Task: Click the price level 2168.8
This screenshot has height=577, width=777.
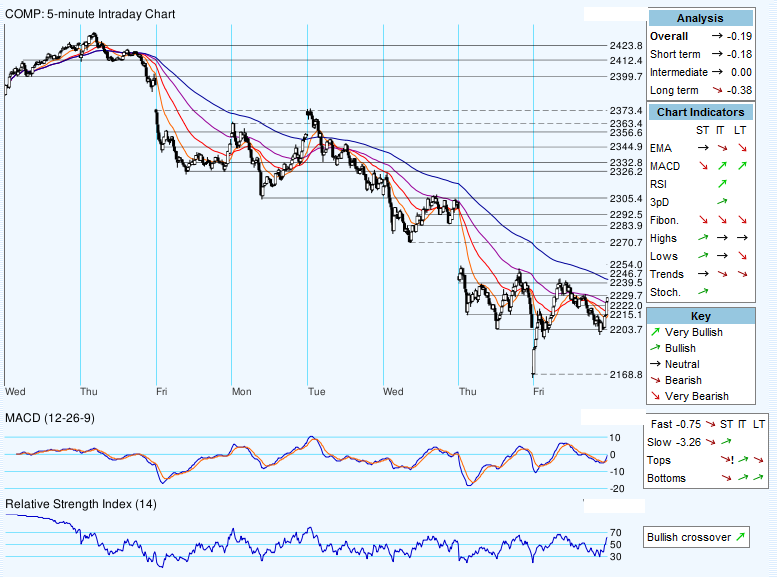Action: (x=626, y=375)
